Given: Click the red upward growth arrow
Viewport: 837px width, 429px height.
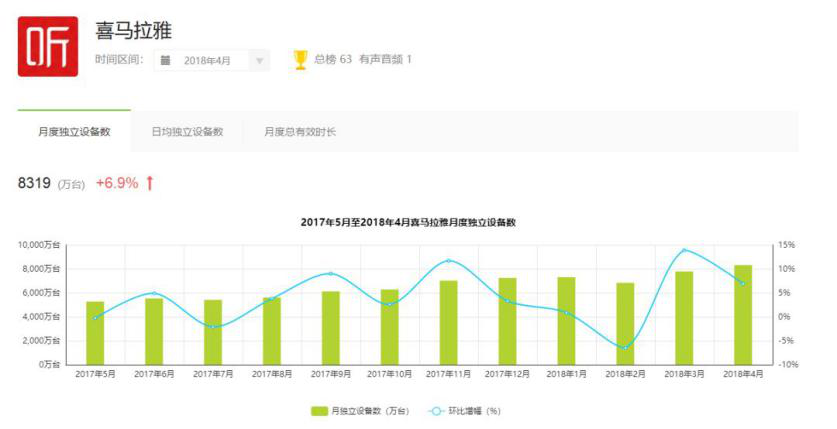Looking at the screenshot, I should 150,183.
